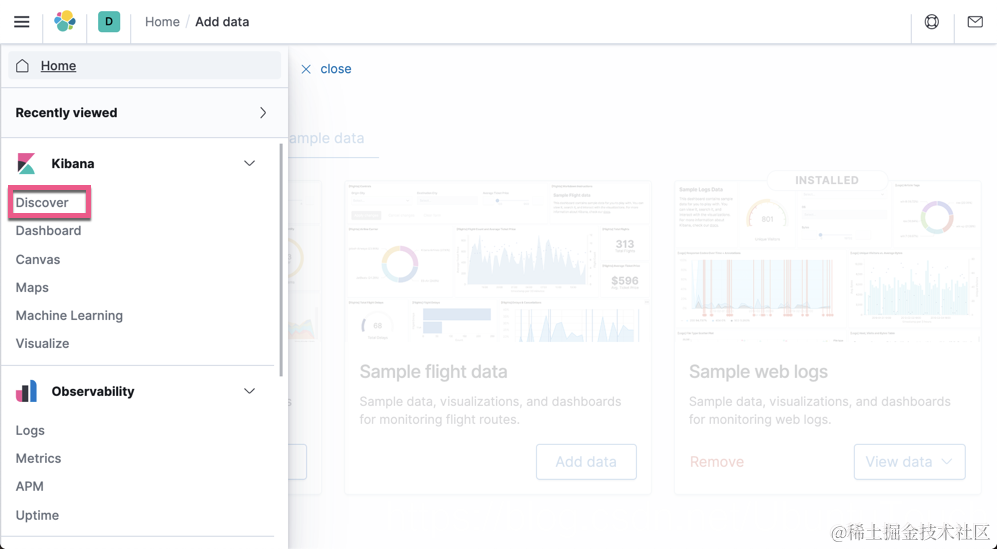Open the newsfeed mail icon
Image resolution: width=997 pixels, height=549 pixels.
click(975, 22)
